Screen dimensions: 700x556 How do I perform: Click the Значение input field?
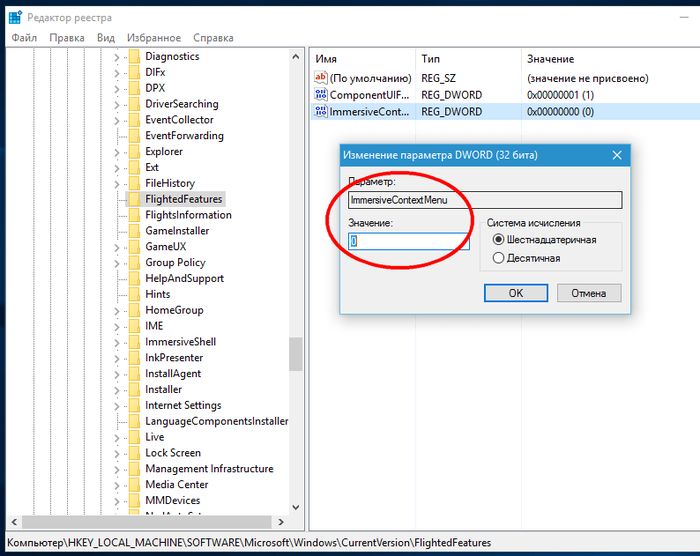pyautogui.click(x=408, y=241)
